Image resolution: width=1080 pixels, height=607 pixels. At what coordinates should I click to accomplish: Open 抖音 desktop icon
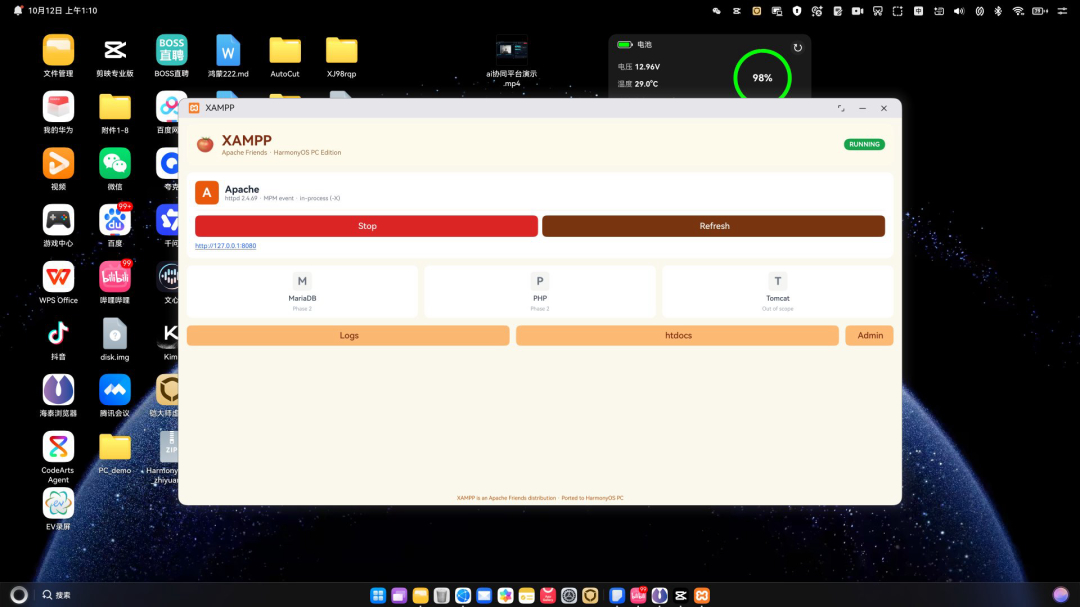tap(59, 339)
